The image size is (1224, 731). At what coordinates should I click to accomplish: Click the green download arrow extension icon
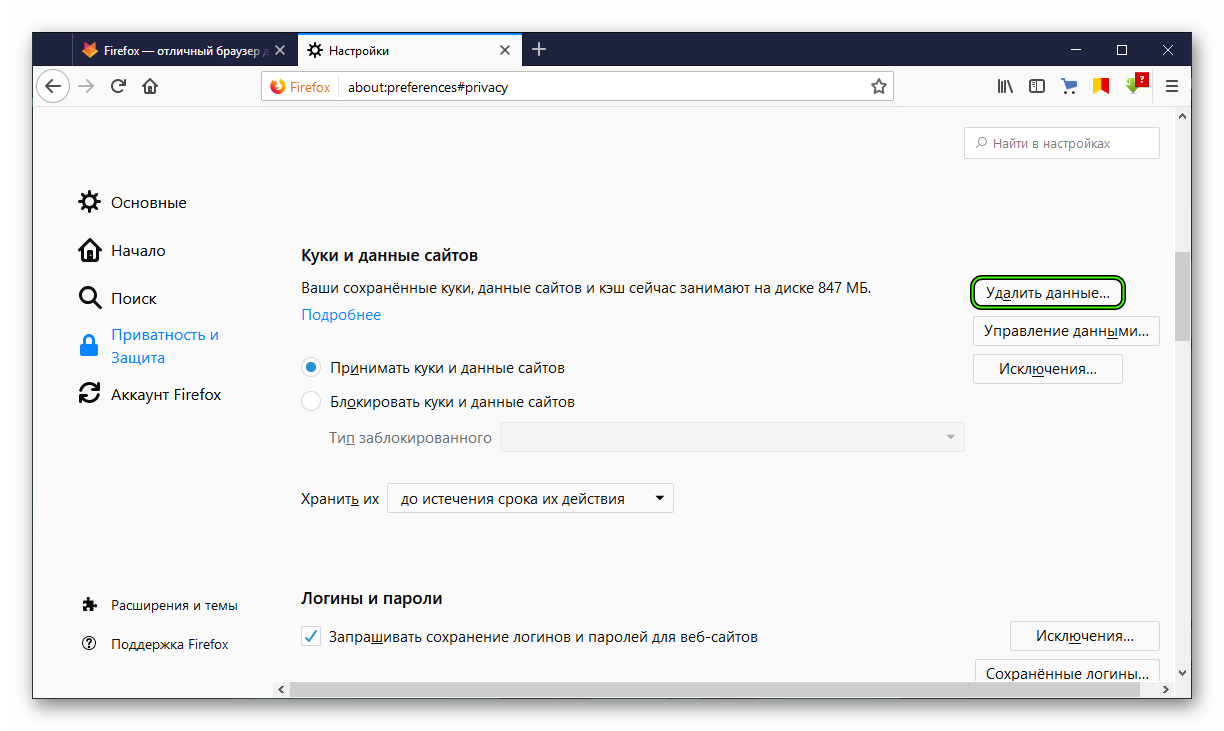point(1135,85)
